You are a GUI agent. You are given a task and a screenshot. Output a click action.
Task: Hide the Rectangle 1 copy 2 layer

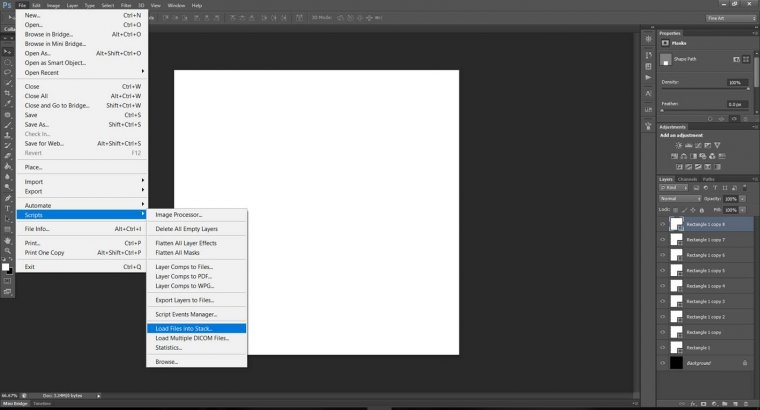[x=663, y=317]
